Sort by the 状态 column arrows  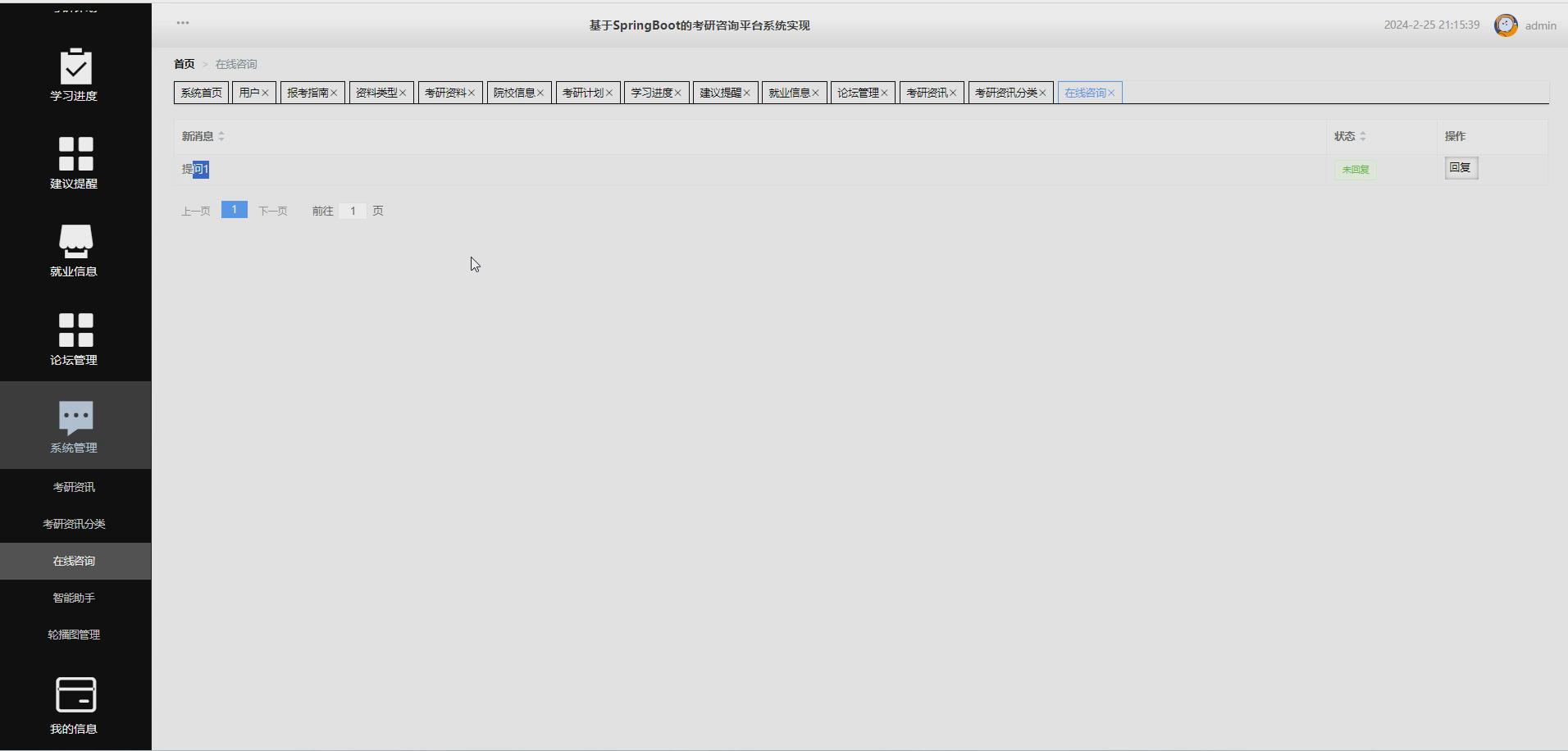(1363, 136)
